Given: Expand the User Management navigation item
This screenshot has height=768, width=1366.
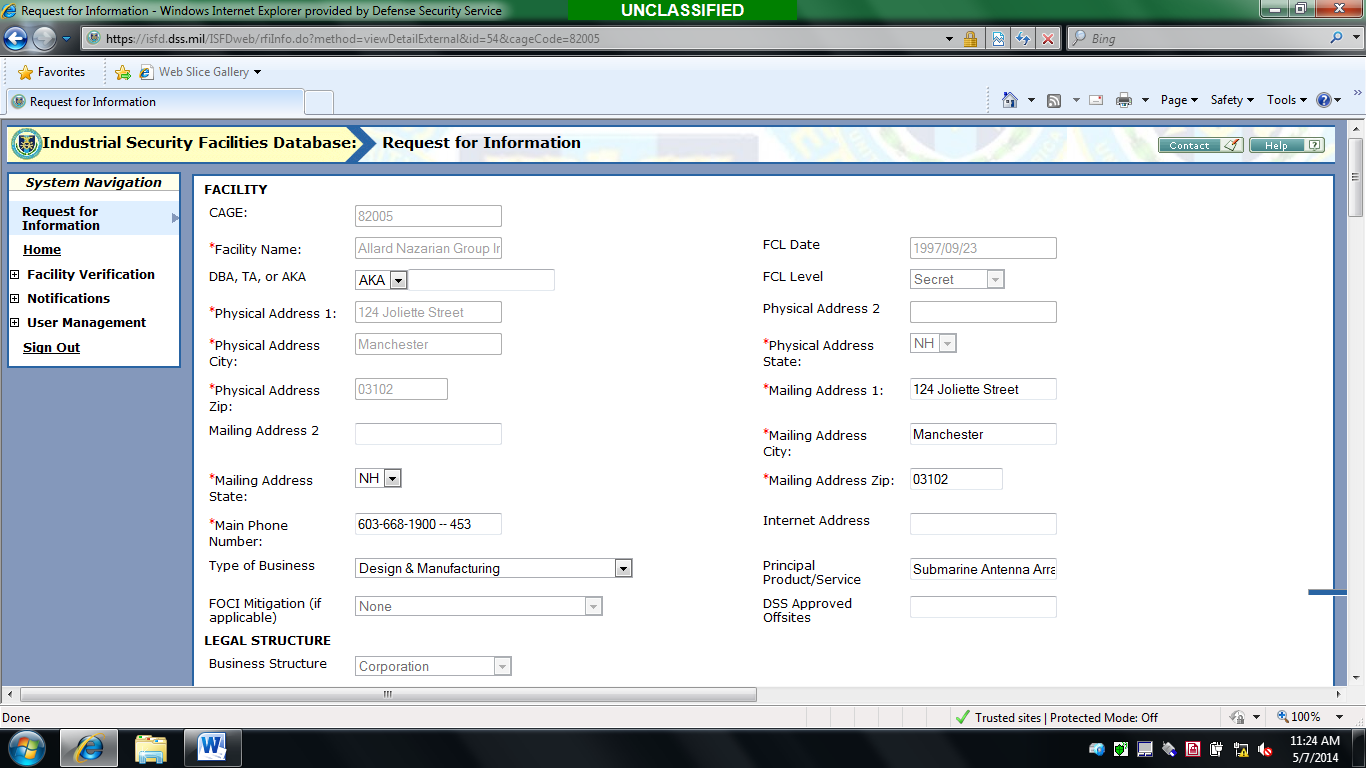Looking at the screenshot, I should pos(15,322).
